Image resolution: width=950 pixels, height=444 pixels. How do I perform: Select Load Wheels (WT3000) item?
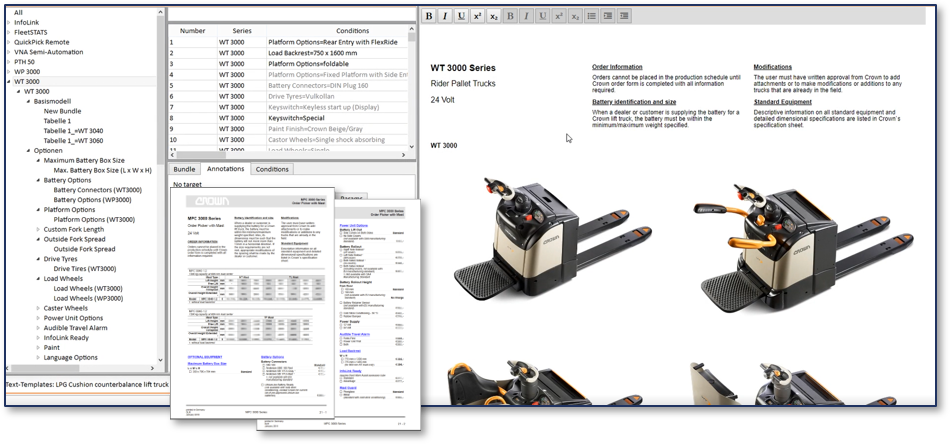pos(88,288)
